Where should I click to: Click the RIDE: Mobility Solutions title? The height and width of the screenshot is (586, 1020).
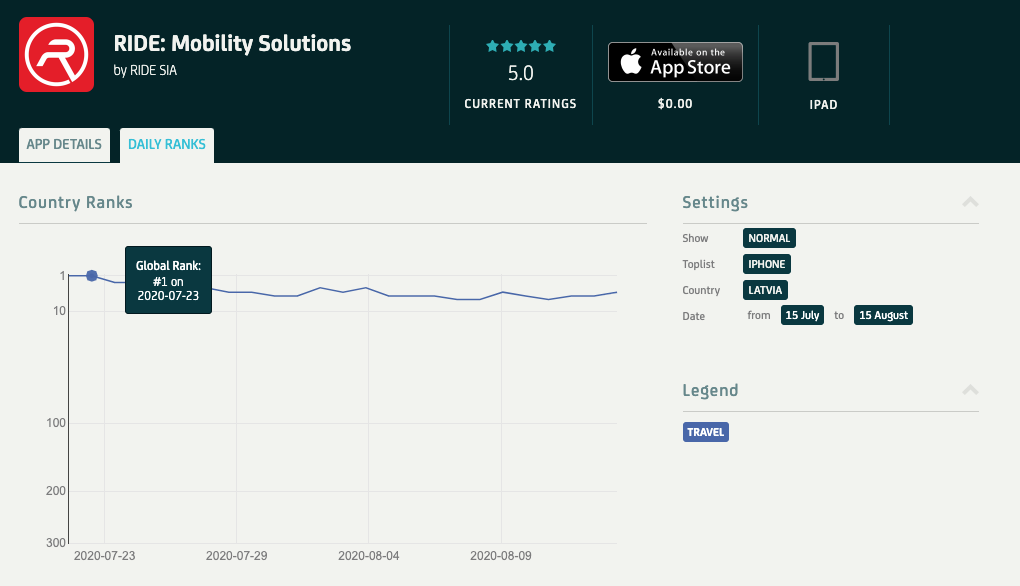(232, 44)
